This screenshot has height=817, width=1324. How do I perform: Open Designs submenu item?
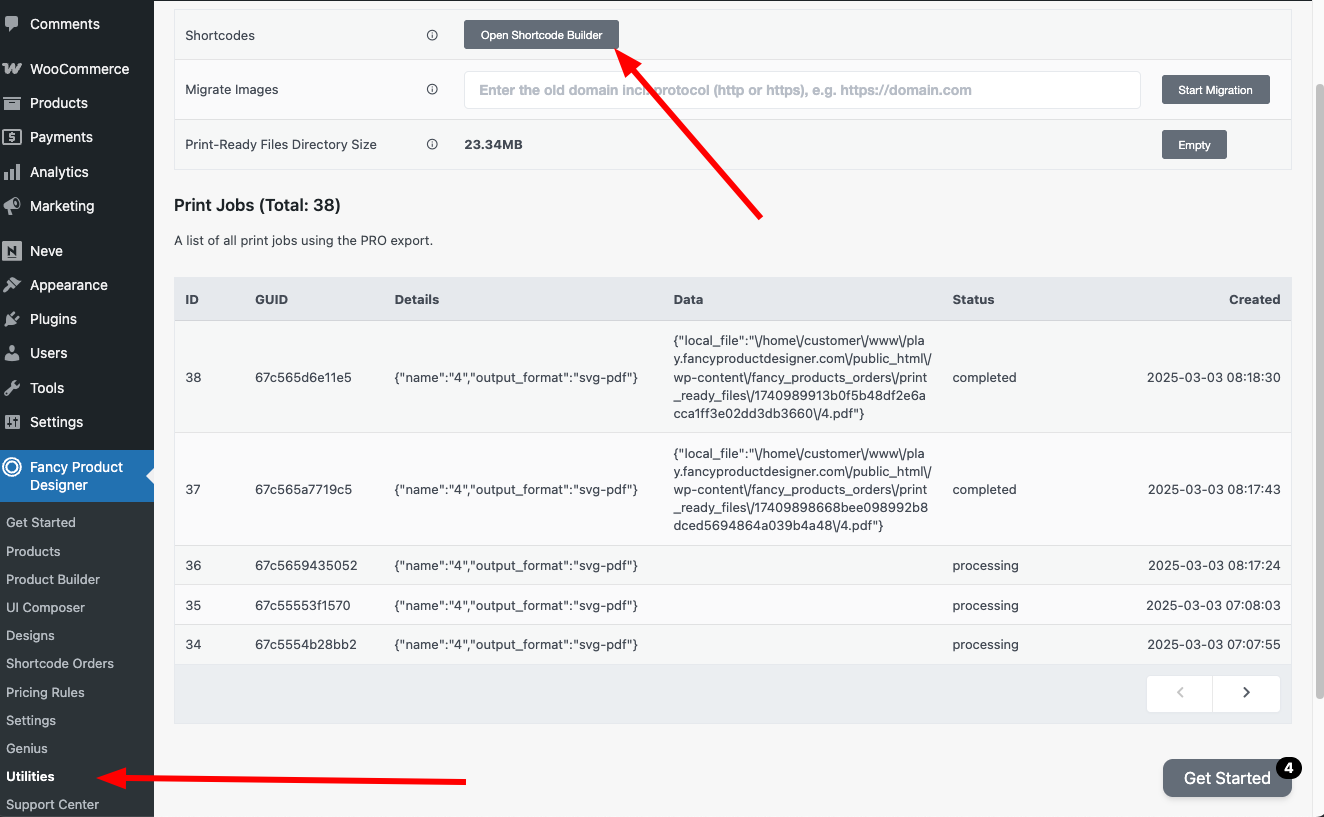click(x=30, y=635)
